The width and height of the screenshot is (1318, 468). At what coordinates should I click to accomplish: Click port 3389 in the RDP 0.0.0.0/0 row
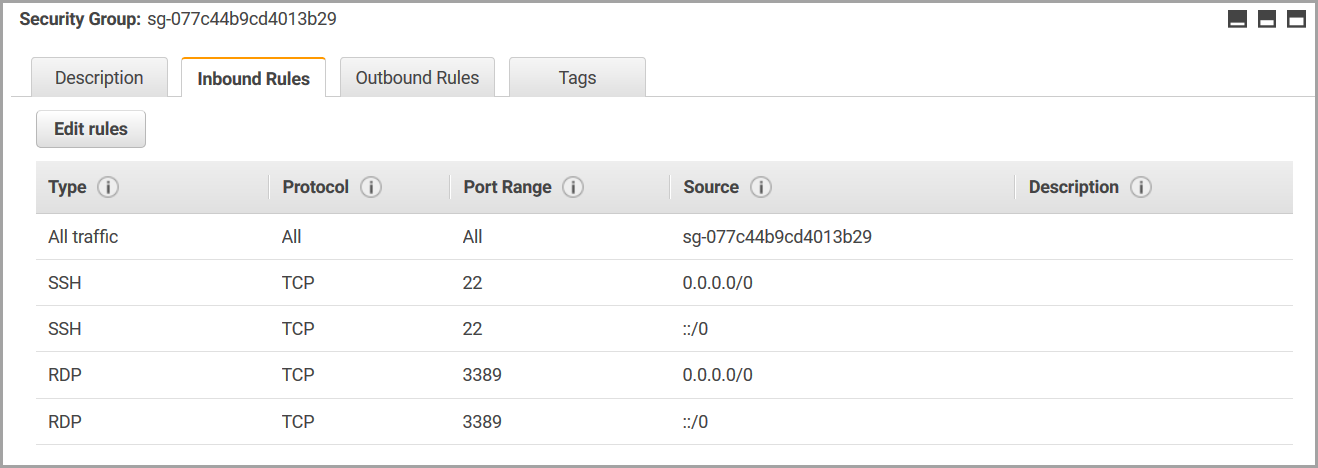tap(482, 375)
